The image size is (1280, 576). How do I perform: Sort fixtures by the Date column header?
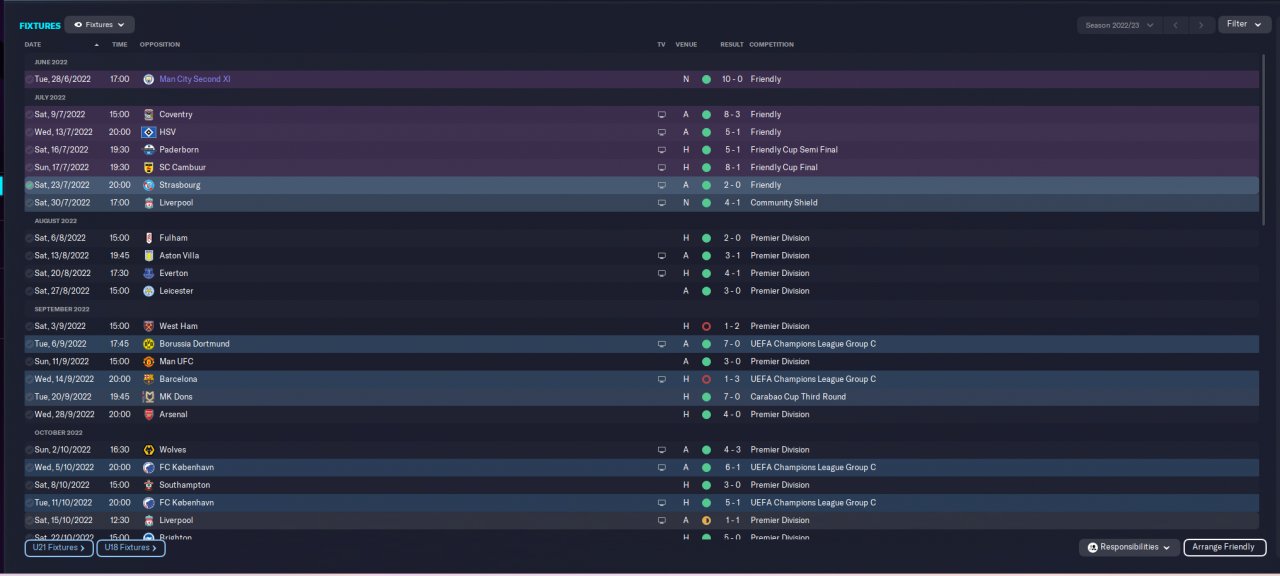(33, 45)
